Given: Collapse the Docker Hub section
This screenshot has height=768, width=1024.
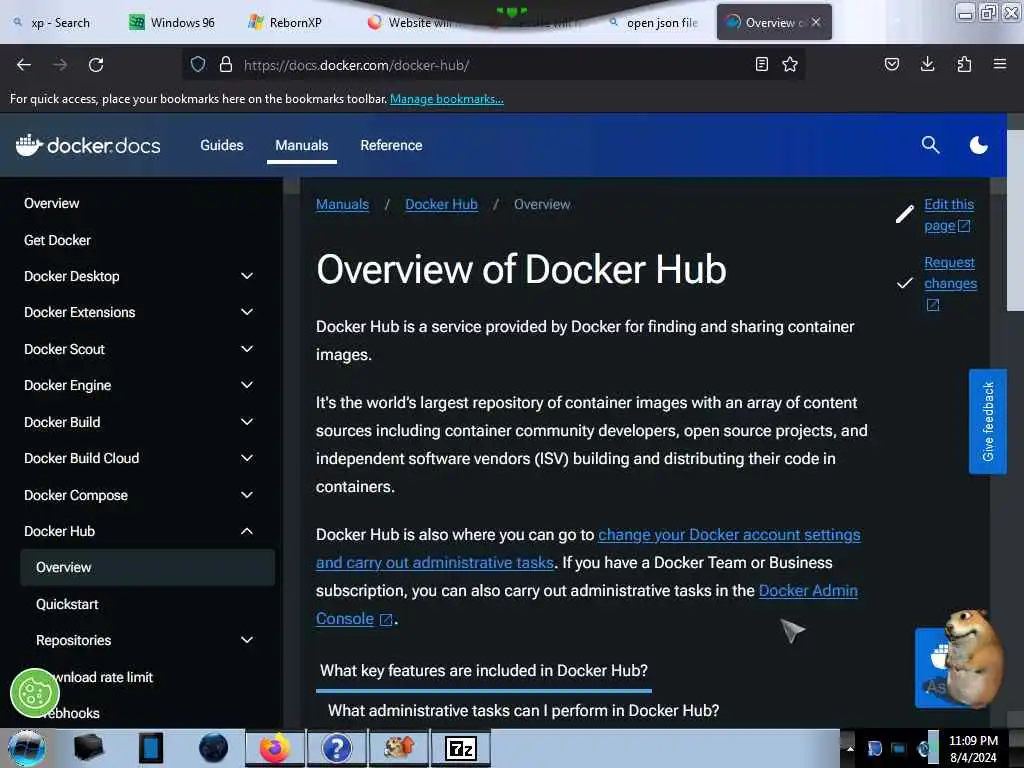Looking at the screenshot, I should tap(247, 531).
